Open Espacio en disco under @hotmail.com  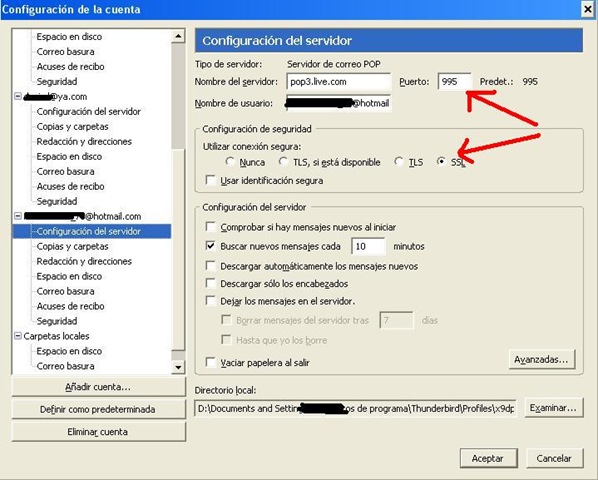69,276
